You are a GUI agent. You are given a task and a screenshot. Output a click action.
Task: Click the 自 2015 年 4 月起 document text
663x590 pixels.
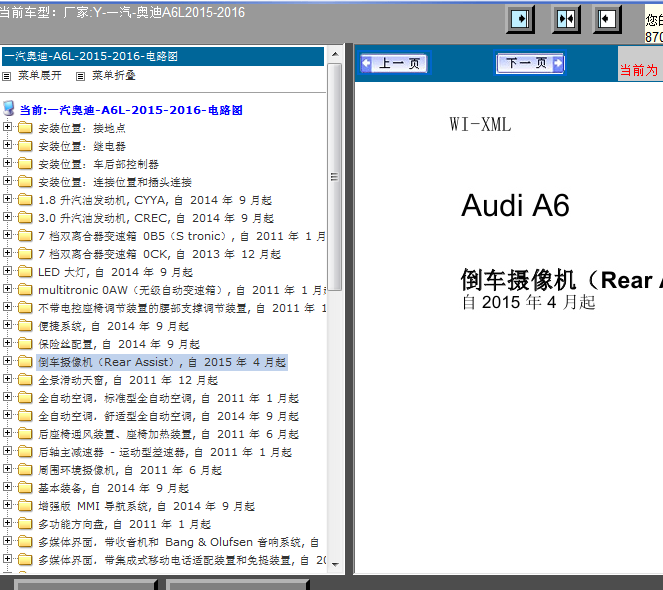pyautogui.click(x=529, y=302)
